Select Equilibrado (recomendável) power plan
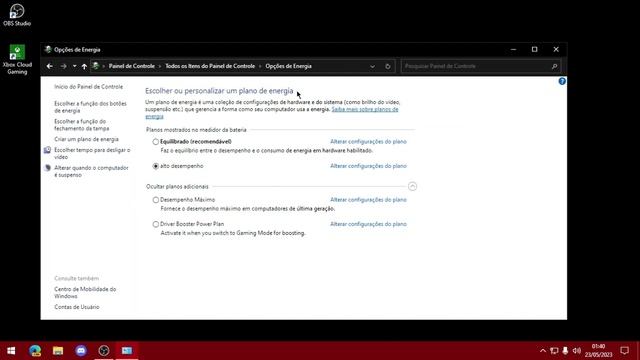640x360 pixels. pyautogui.click(x=156, y=142)
